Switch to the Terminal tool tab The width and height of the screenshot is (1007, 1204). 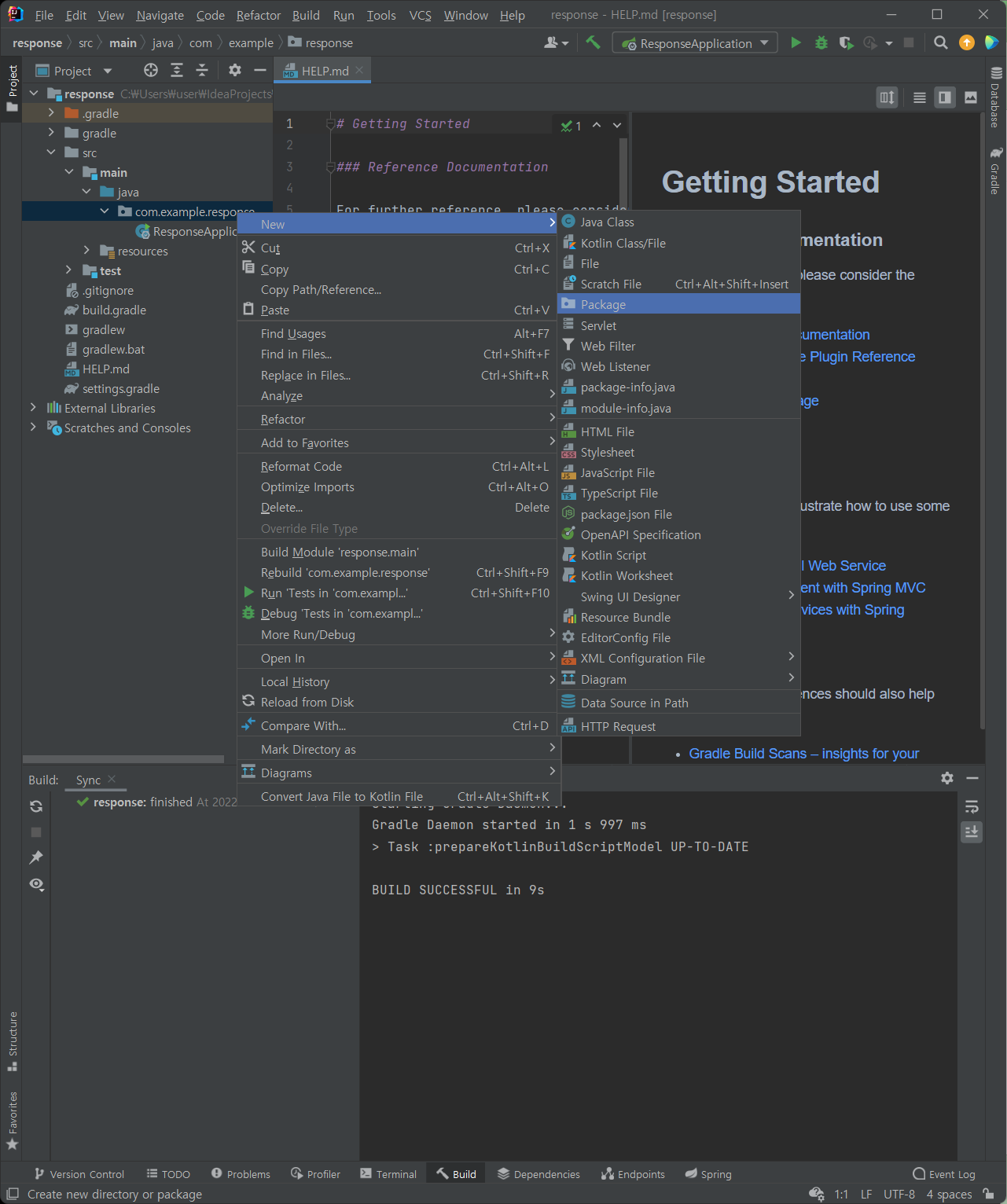pyautogui.click(x=388, y=1174)
